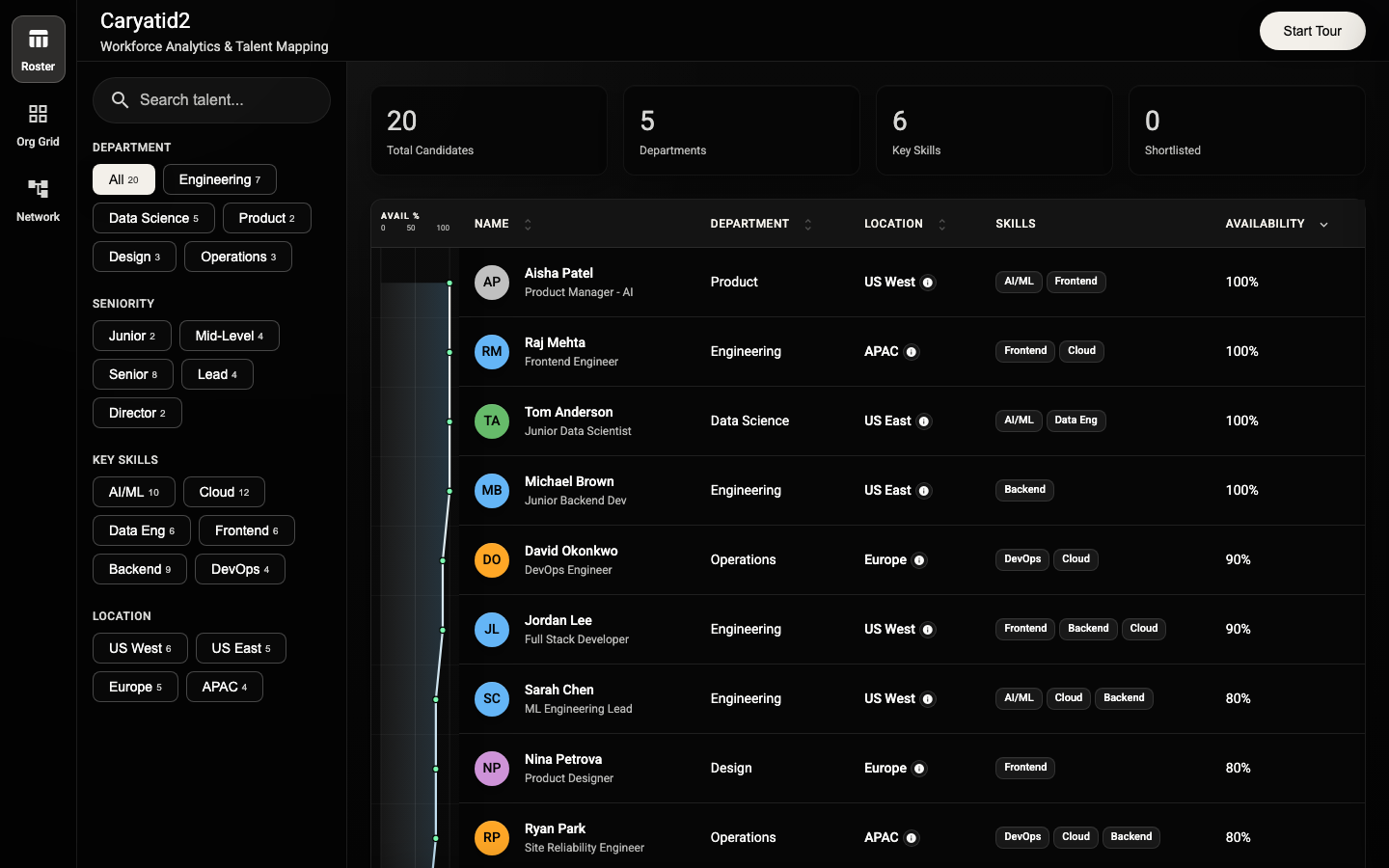
Task: Filter by Operations department
Action: pyautogui.click(x=238, y=257)
